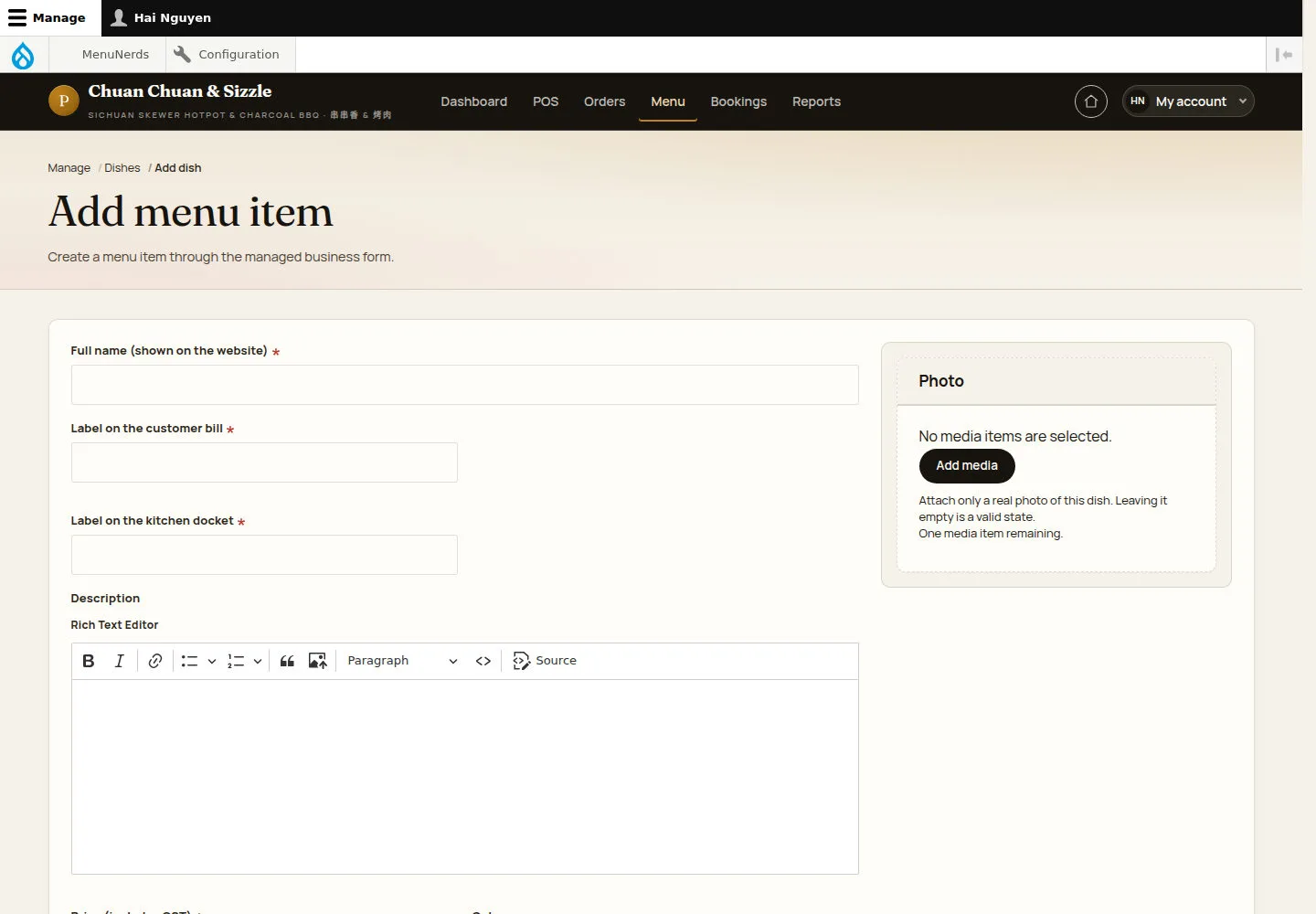1316x914 pixels.
Task: Click the Add media button
Action: [x=967, y=465]
